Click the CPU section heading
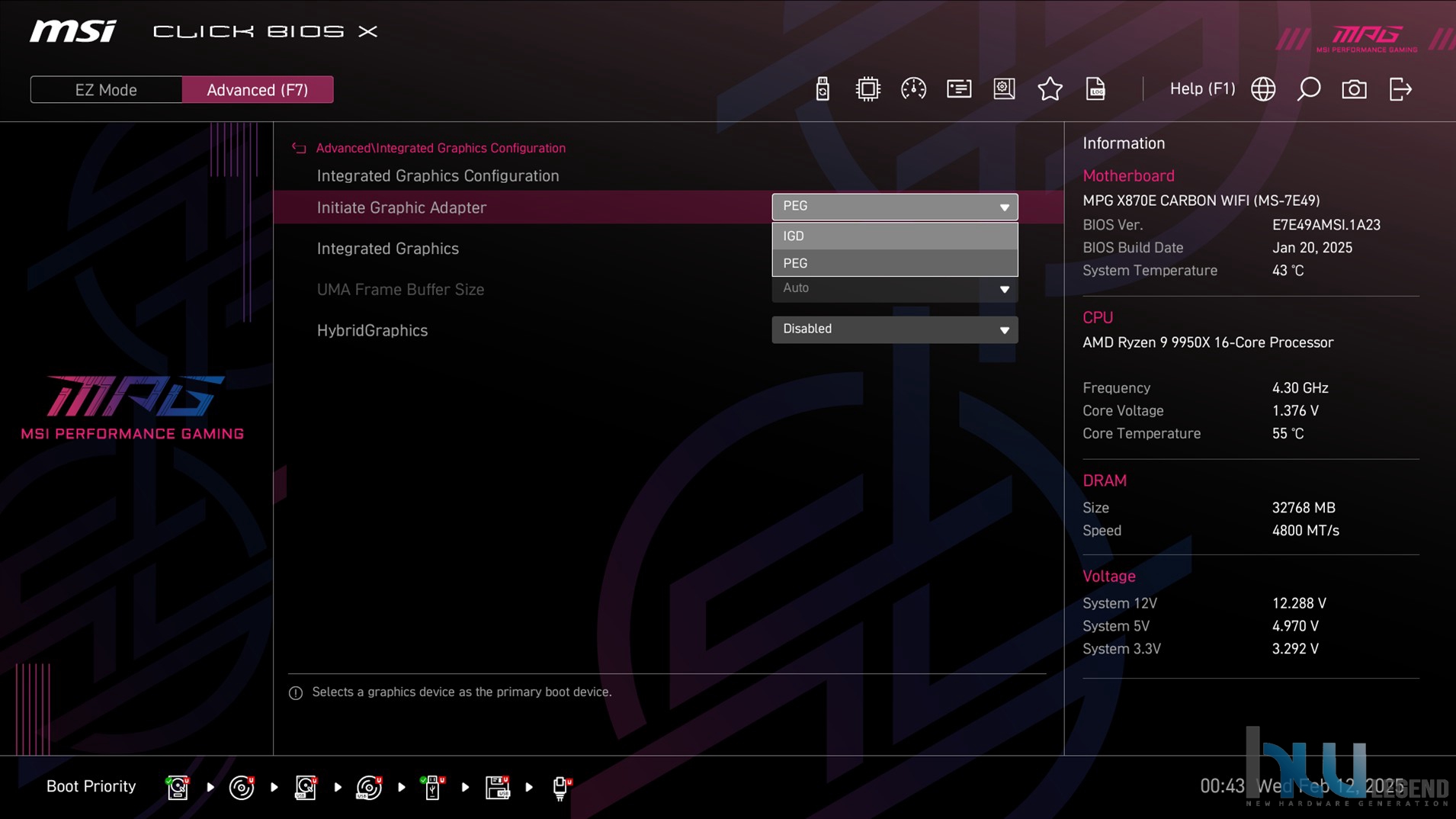Viewport: 1456px width, 819px height. click(x=1098, y=318)
